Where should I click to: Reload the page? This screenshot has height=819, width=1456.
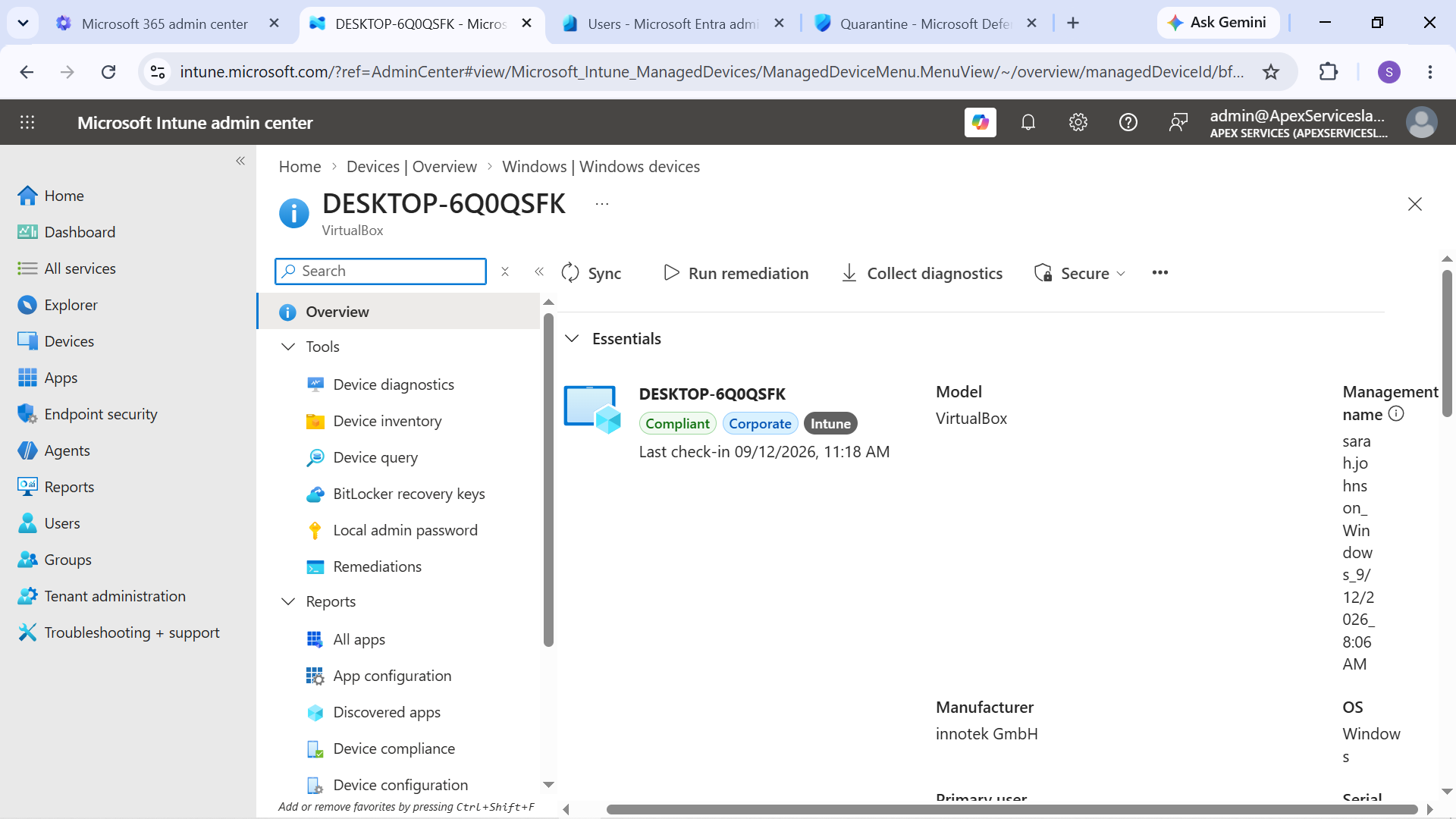pyautogui.click(x=108, y=72)
